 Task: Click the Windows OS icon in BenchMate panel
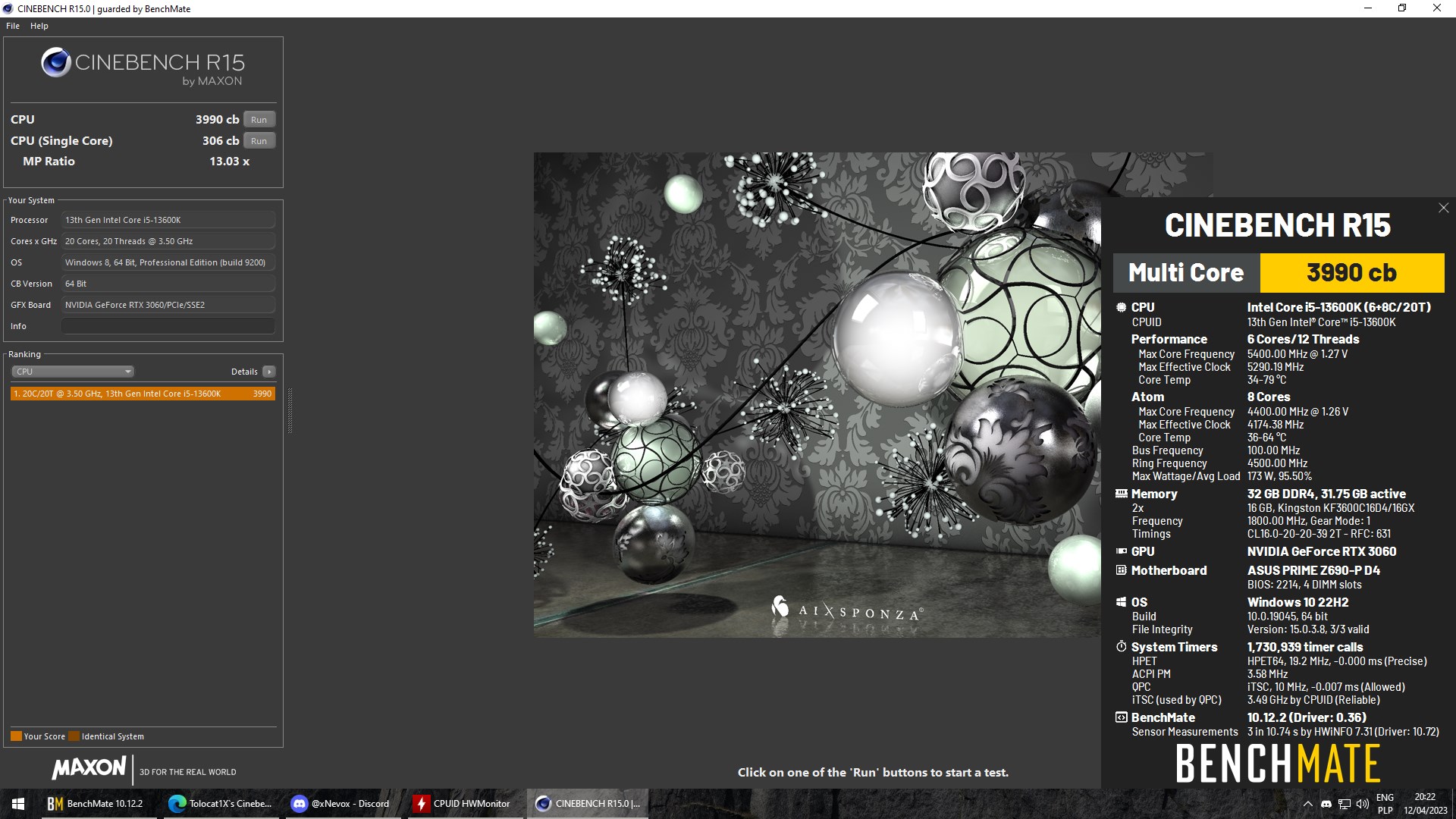1121,602
